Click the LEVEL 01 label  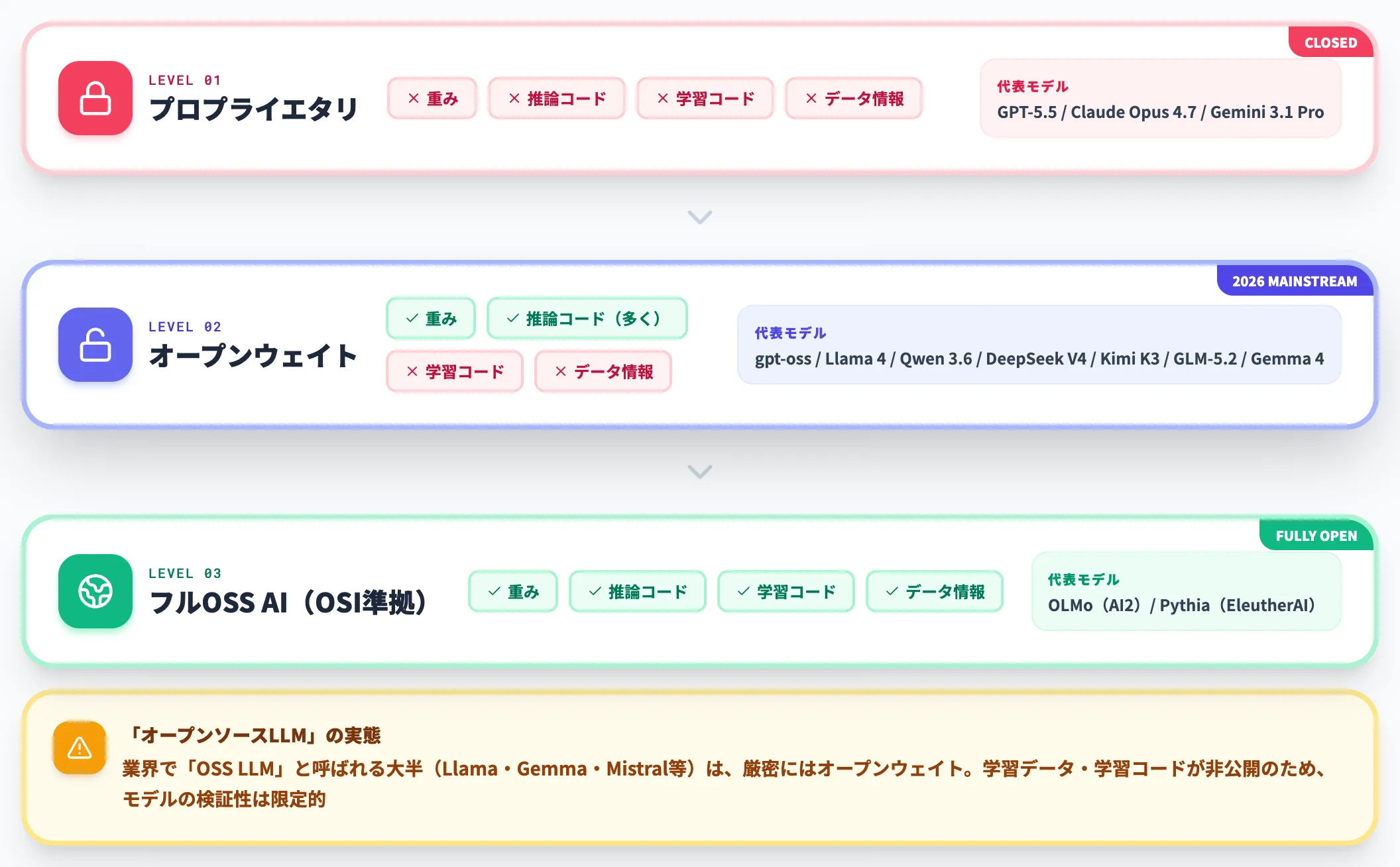[x=185, y=80]
